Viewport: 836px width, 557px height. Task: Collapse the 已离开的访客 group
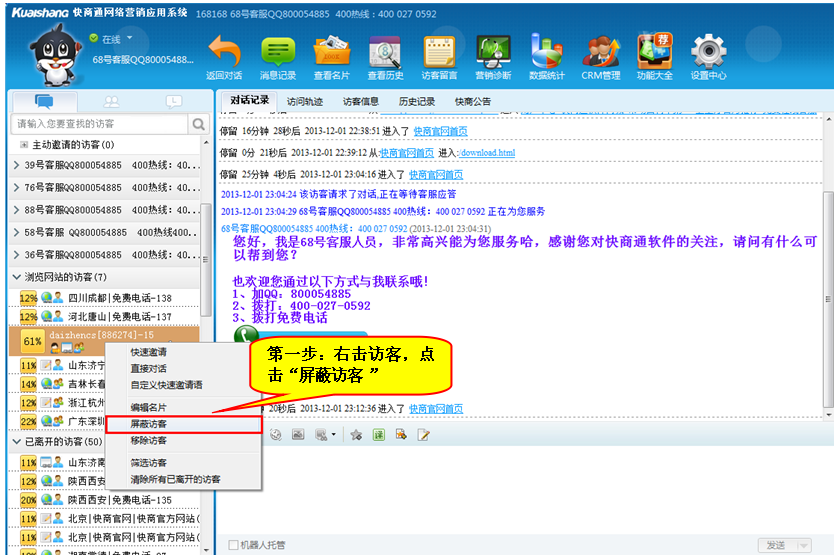(x=16, y=441)
